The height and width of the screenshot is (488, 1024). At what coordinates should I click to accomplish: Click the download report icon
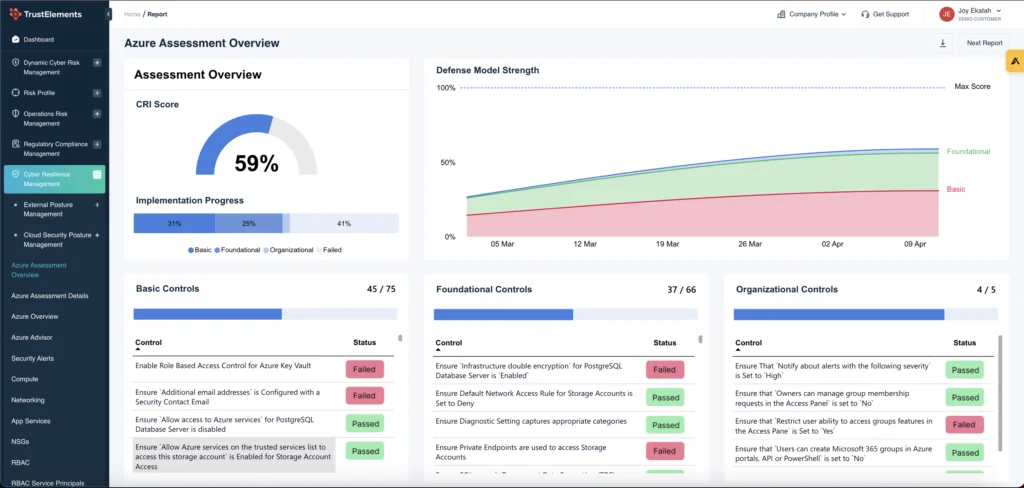coord(942,43)
